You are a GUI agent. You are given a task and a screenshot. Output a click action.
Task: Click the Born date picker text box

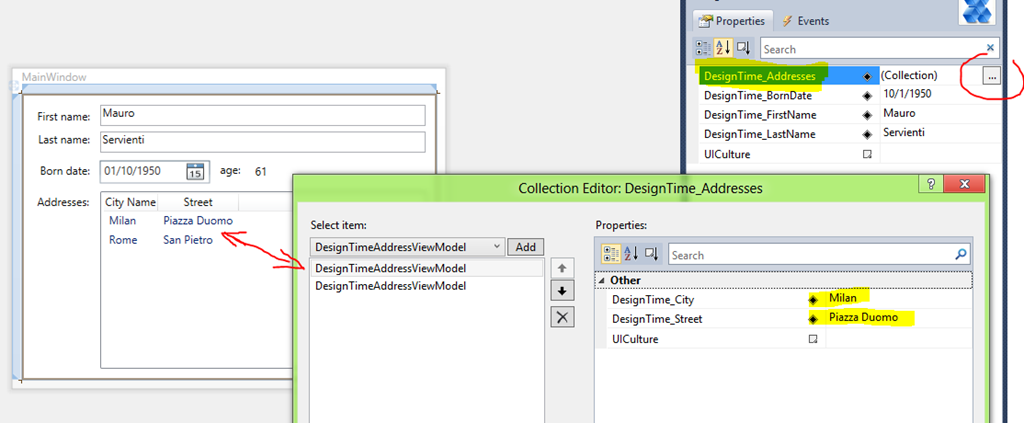click(x=142, y=171)
